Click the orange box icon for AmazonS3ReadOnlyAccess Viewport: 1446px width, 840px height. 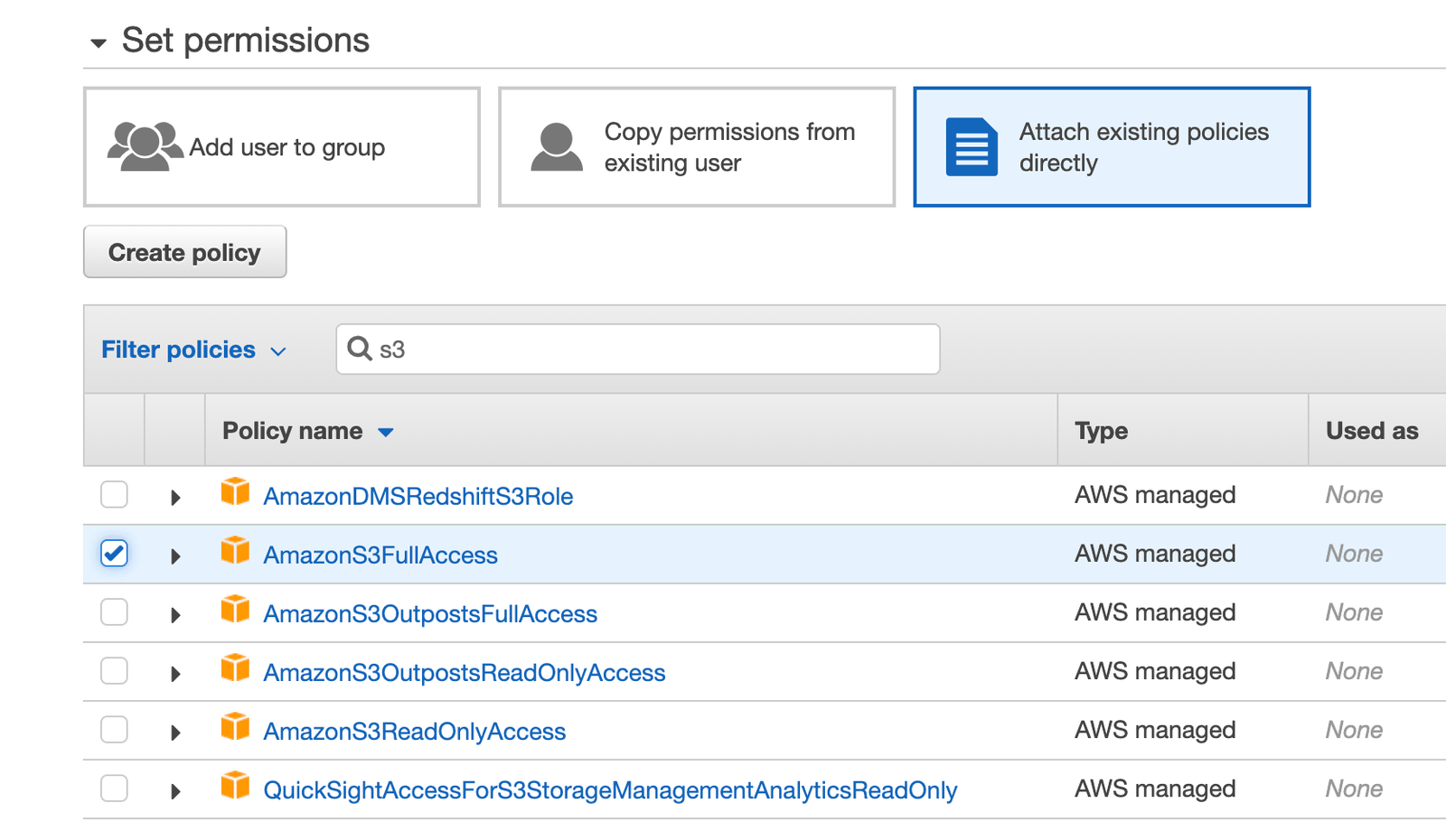coord(236,727)
